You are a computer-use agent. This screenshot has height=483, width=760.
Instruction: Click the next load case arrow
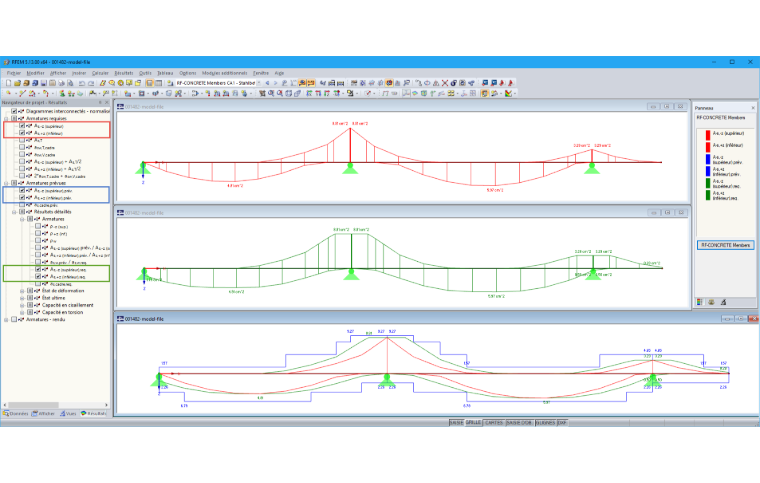275,83
